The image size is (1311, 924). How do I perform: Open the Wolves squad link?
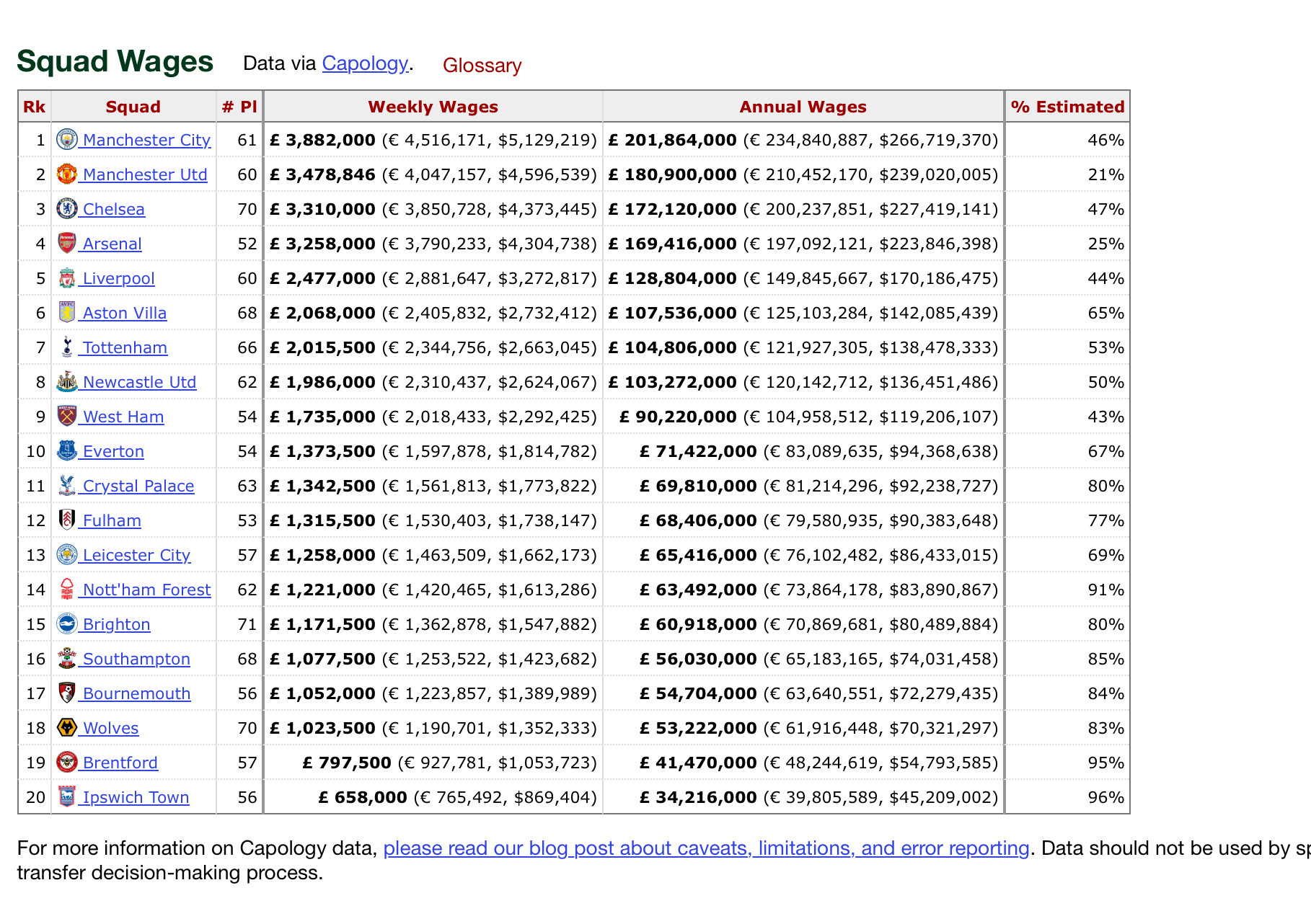click(110, 728)
